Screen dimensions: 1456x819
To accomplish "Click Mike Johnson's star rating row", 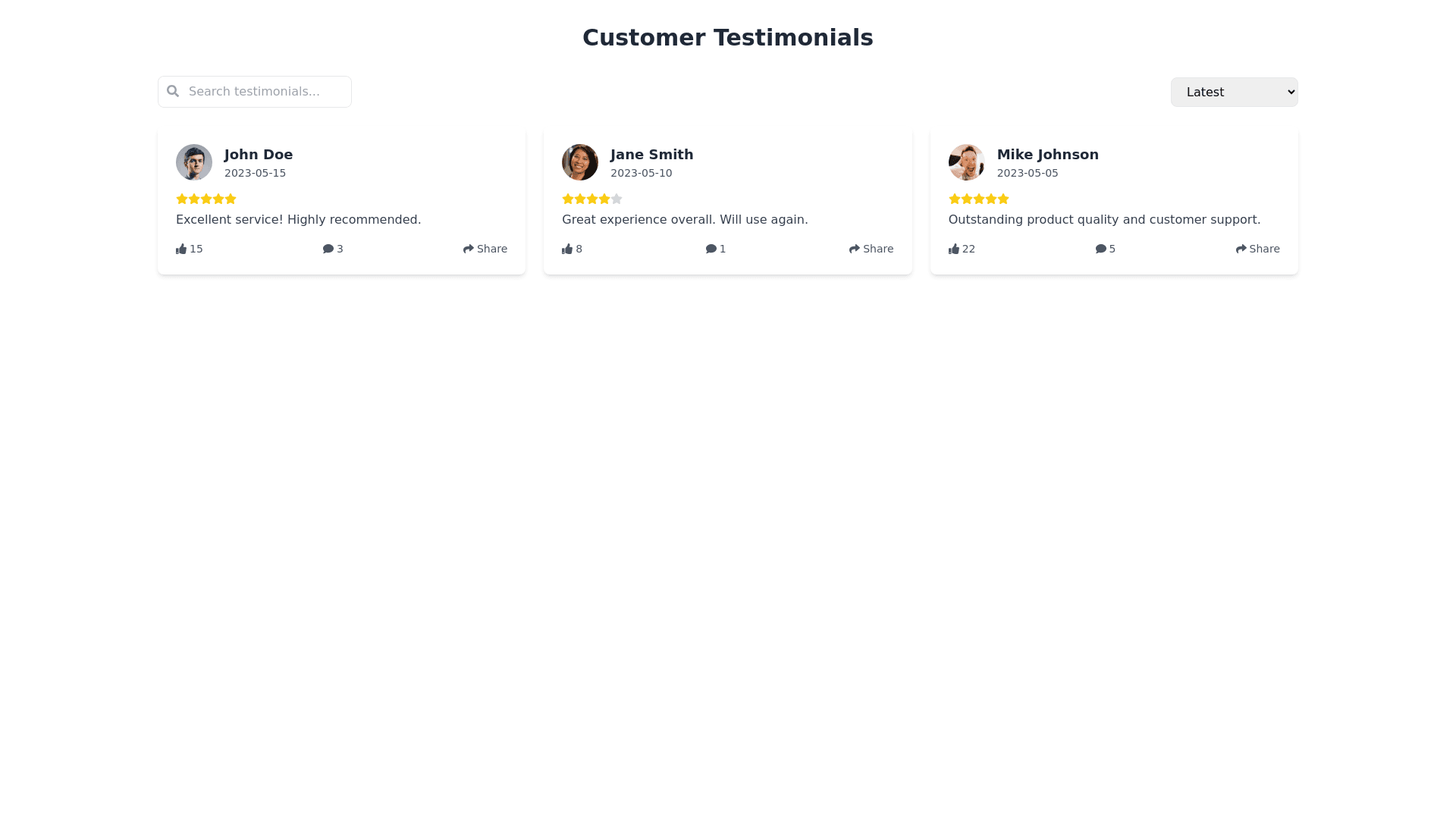I will 978,199.
